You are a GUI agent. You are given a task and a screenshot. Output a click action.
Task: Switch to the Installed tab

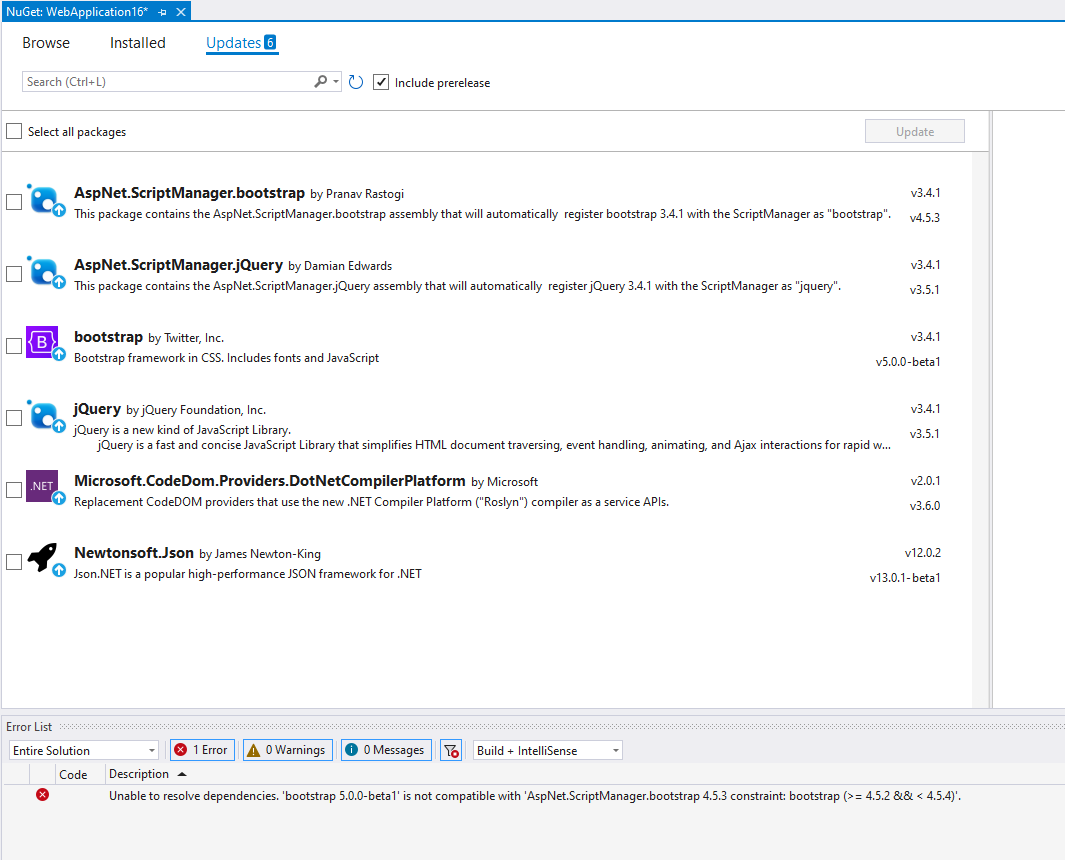tap(138, 43)
